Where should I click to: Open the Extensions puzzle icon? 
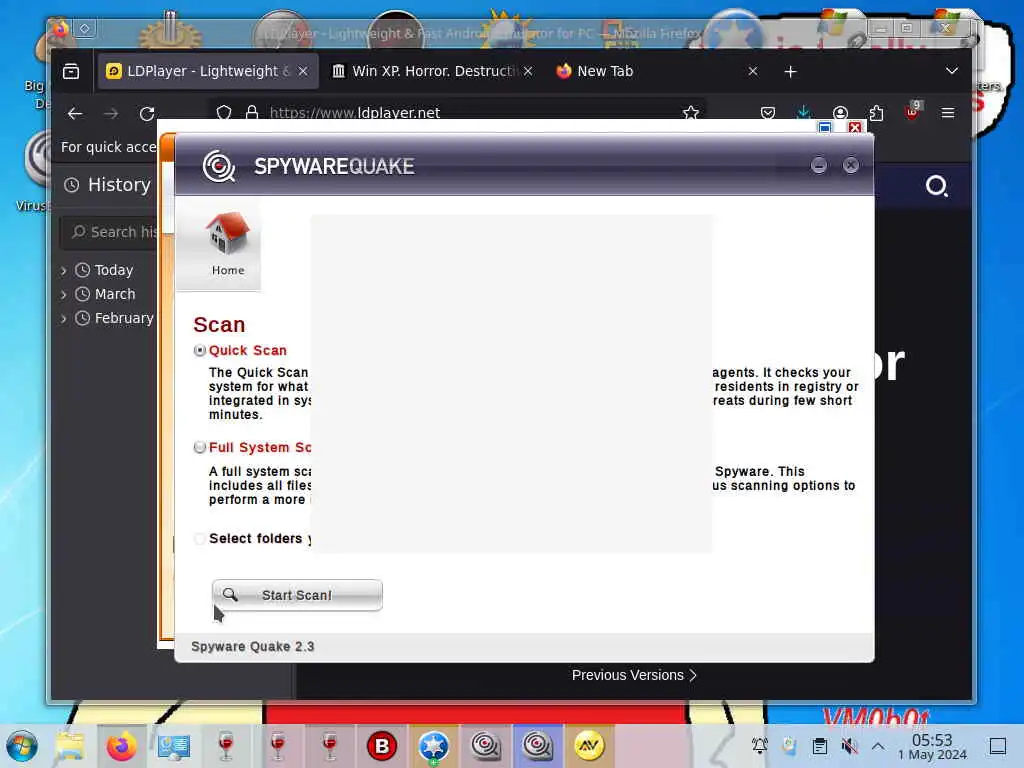876,113
